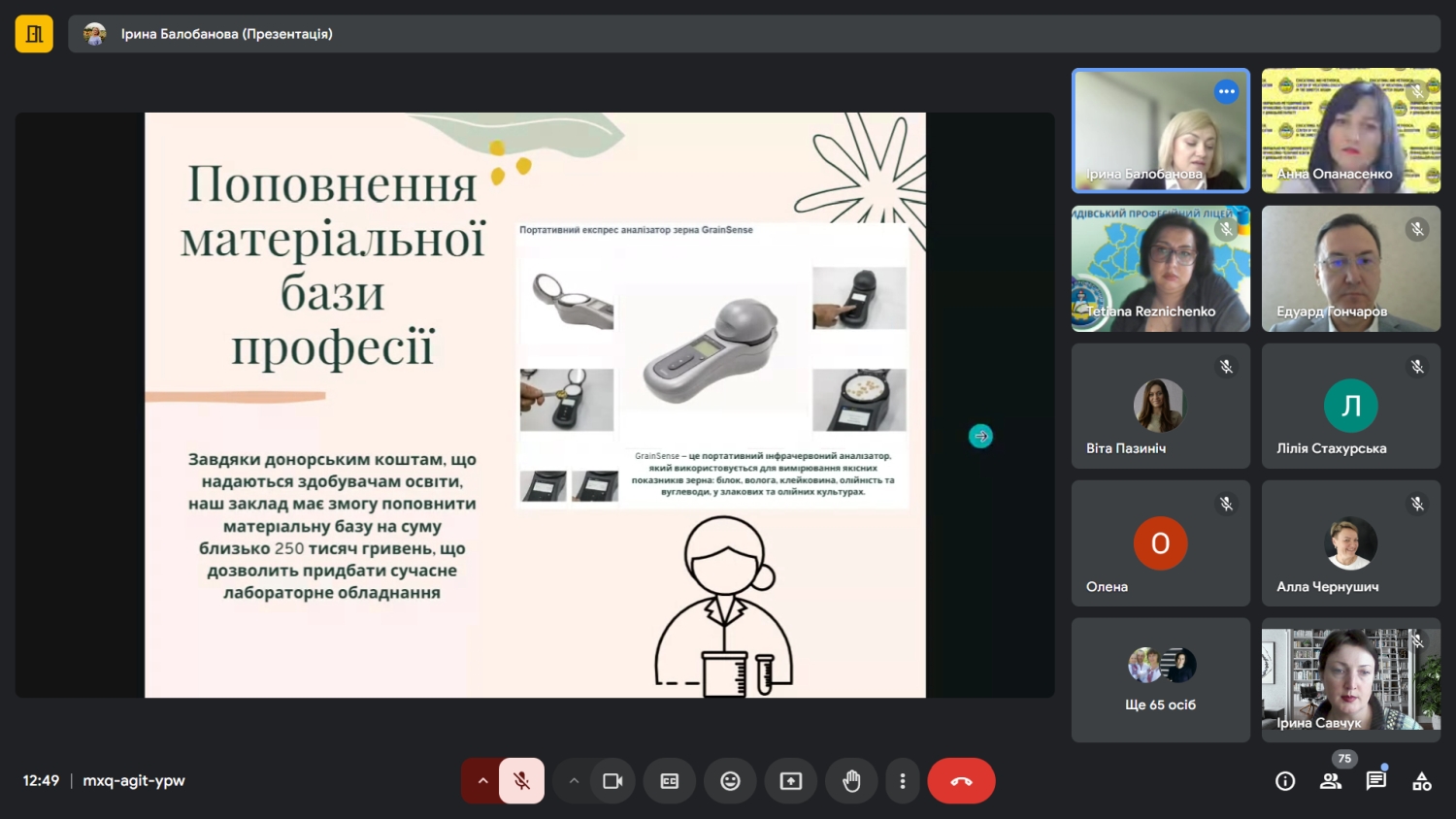Click GrainSense analyzer central image
The width and height of the screenshot is (1456, 819).
pyautogui.click(x=711, y=352)
